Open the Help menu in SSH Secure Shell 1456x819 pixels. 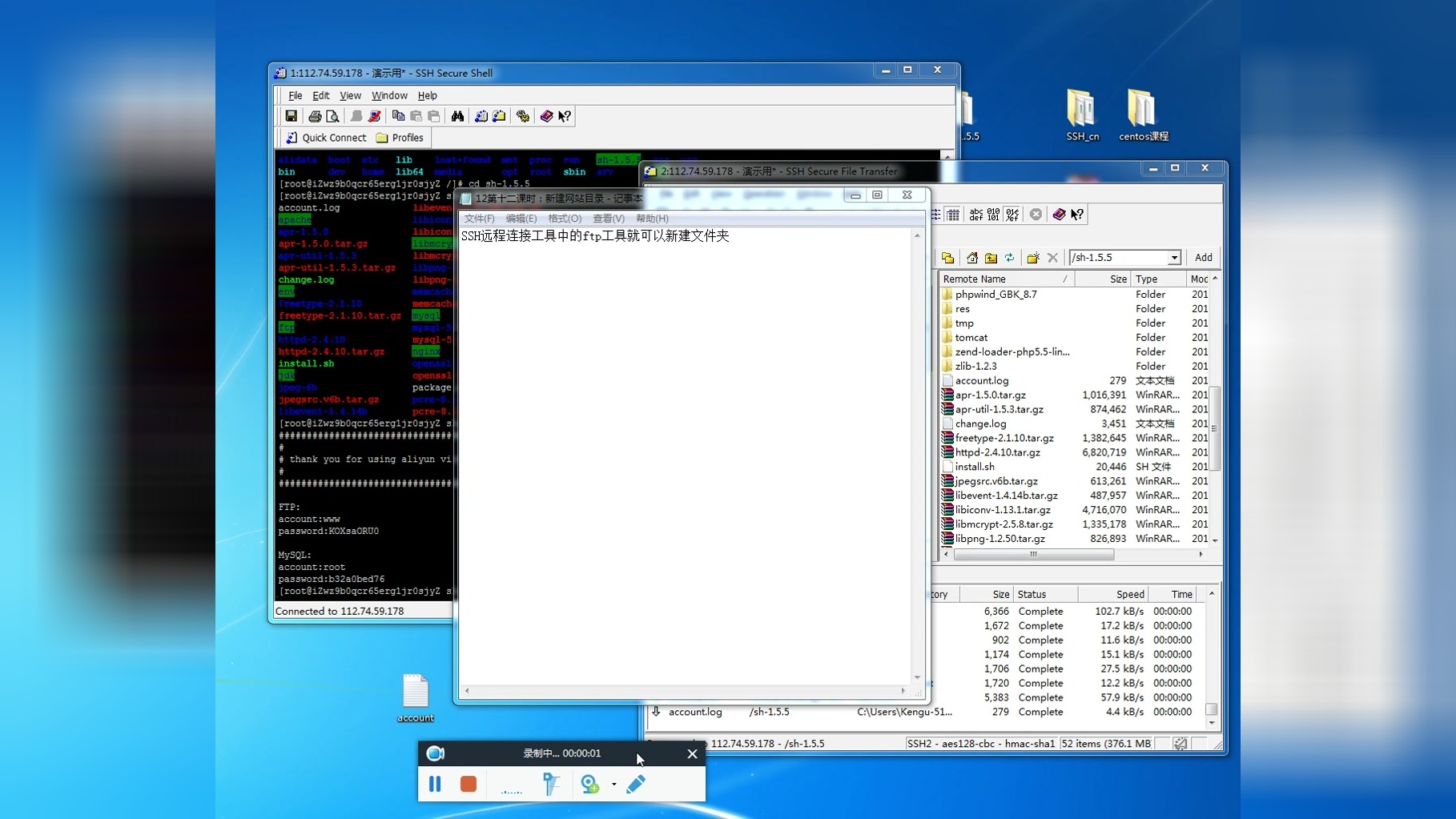click(x=427, y=95)
